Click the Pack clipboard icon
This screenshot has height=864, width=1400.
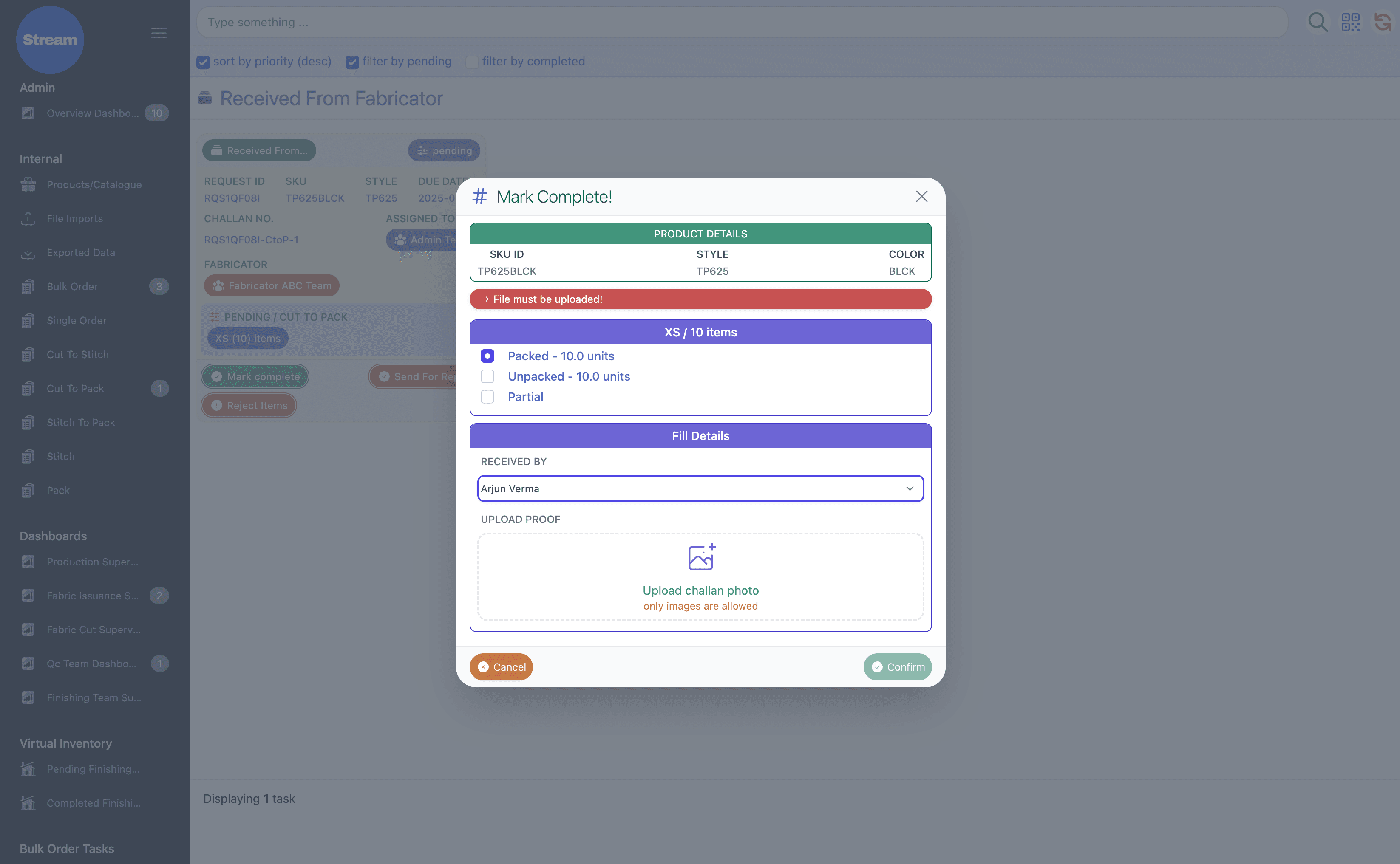(x=28, y=490)
